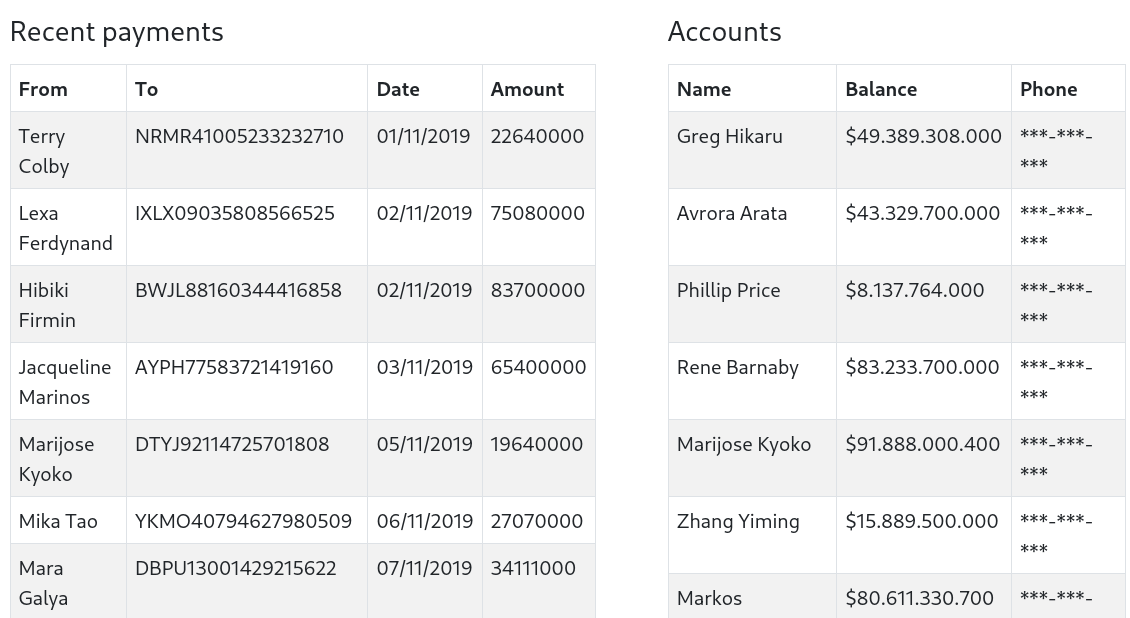
Task: Click account number IXLX09035808566525
Action: [x=235, y=213]
